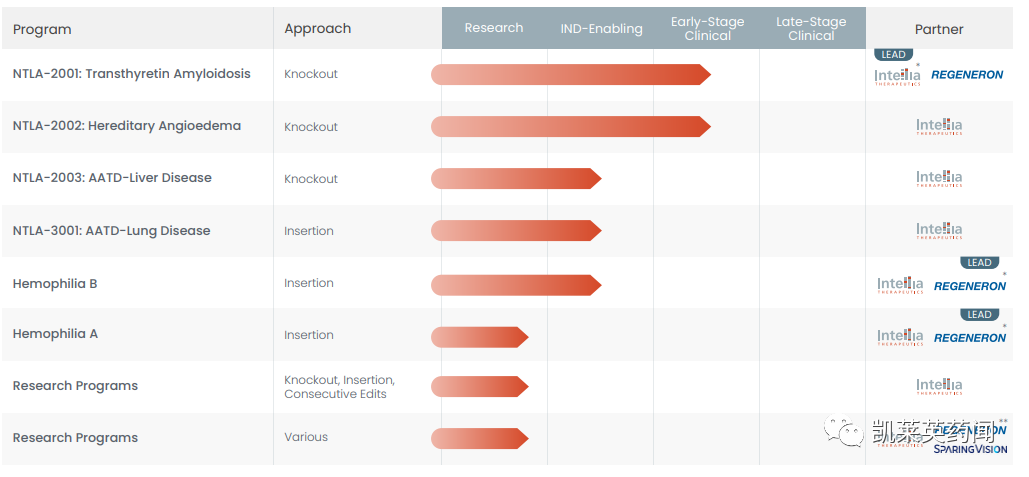
Task: Select the Research stage header
Action: click(x=494, y=28)
